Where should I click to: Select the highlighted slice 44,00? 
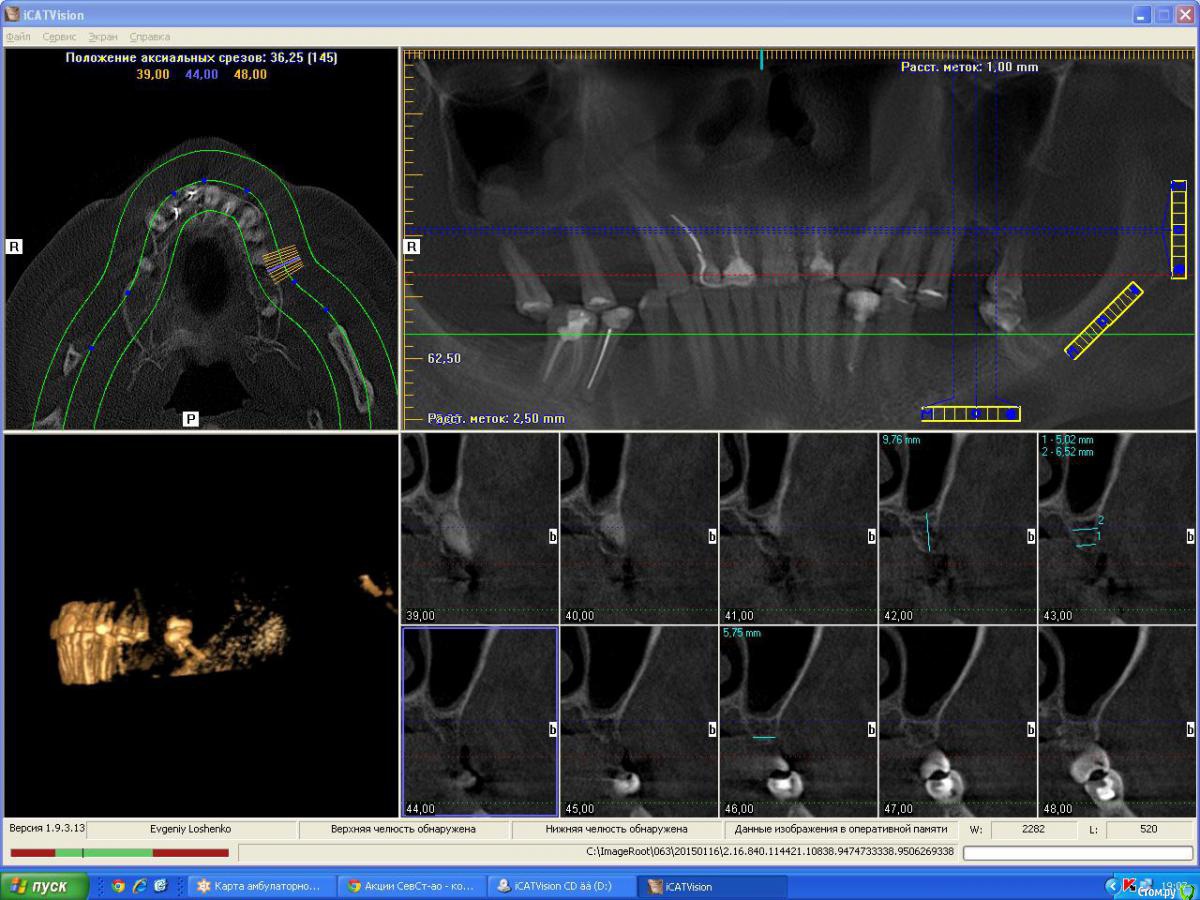(480, 721)
